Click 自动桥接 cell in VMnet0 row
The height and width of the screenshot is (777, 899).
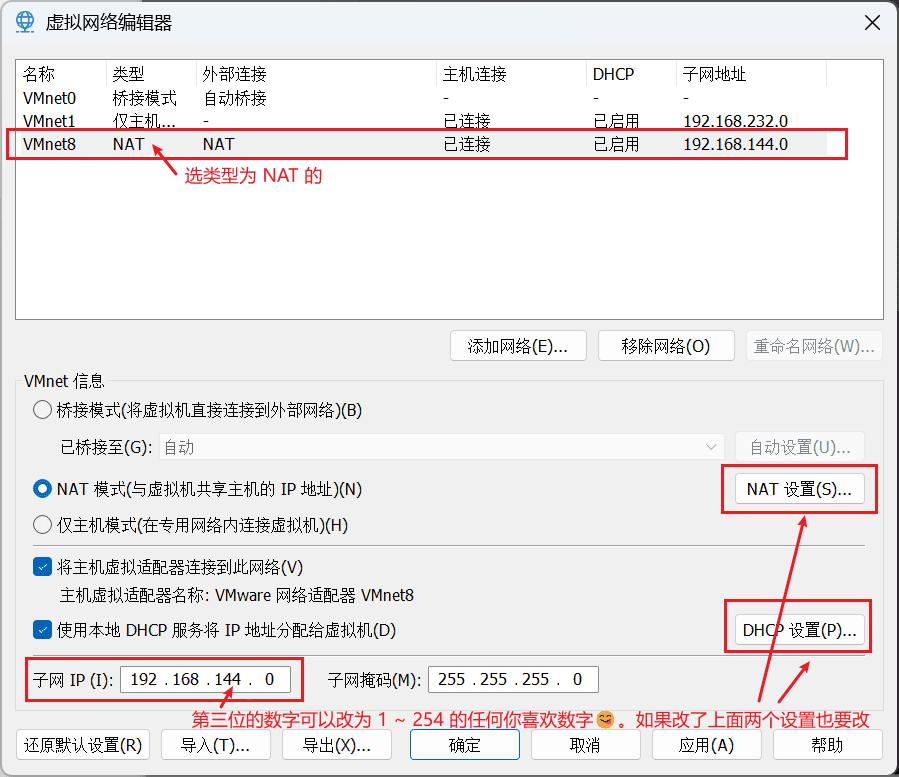pos(234,98)
